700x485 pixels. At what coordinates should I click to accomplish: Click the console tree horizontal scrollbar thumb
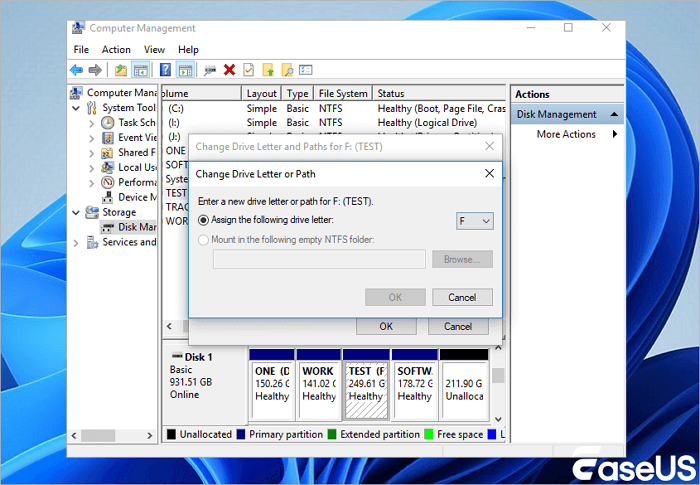[x=98, y=435]
